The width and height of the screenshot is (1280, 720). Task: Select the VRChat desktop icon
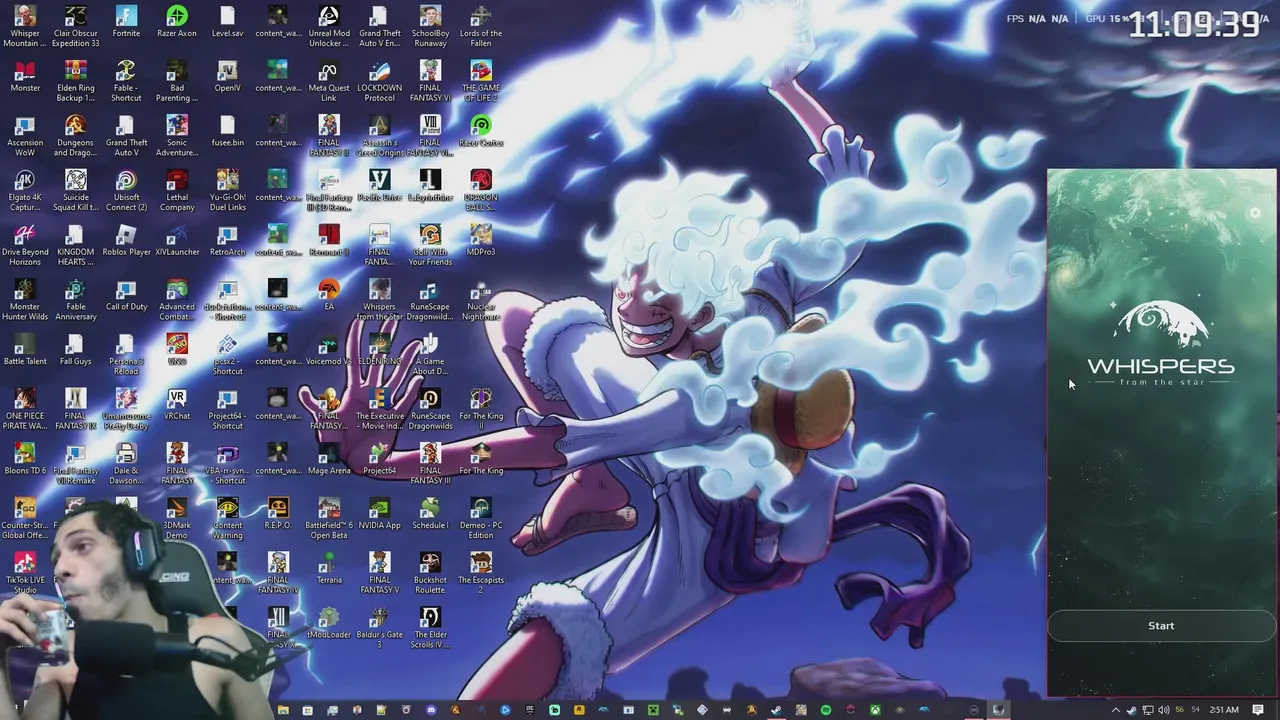177,405
